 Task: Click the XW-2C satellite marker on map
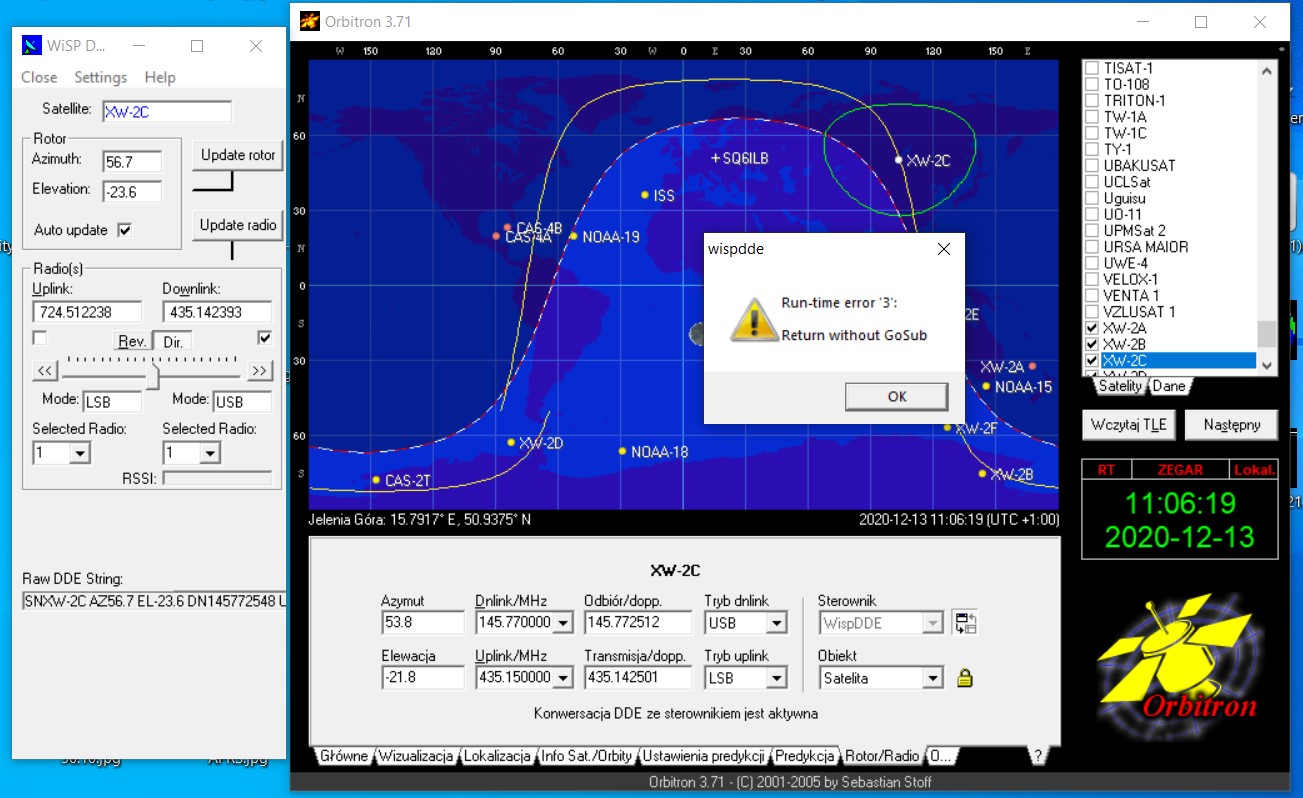(x=898, y=160)
